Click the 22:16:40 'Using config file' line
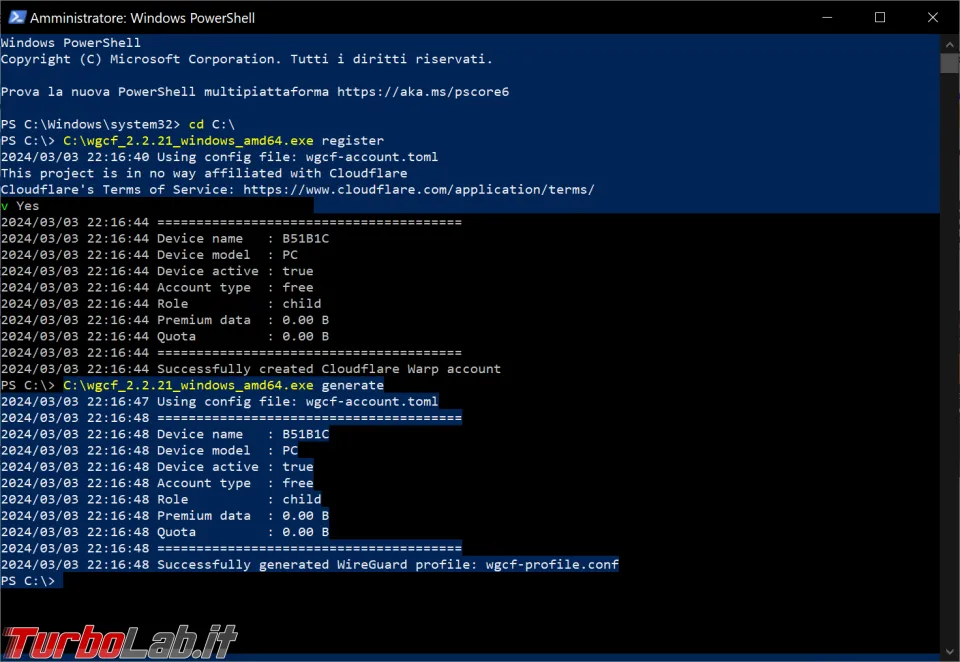Viewport: 960px width, 662px height. 220,157
